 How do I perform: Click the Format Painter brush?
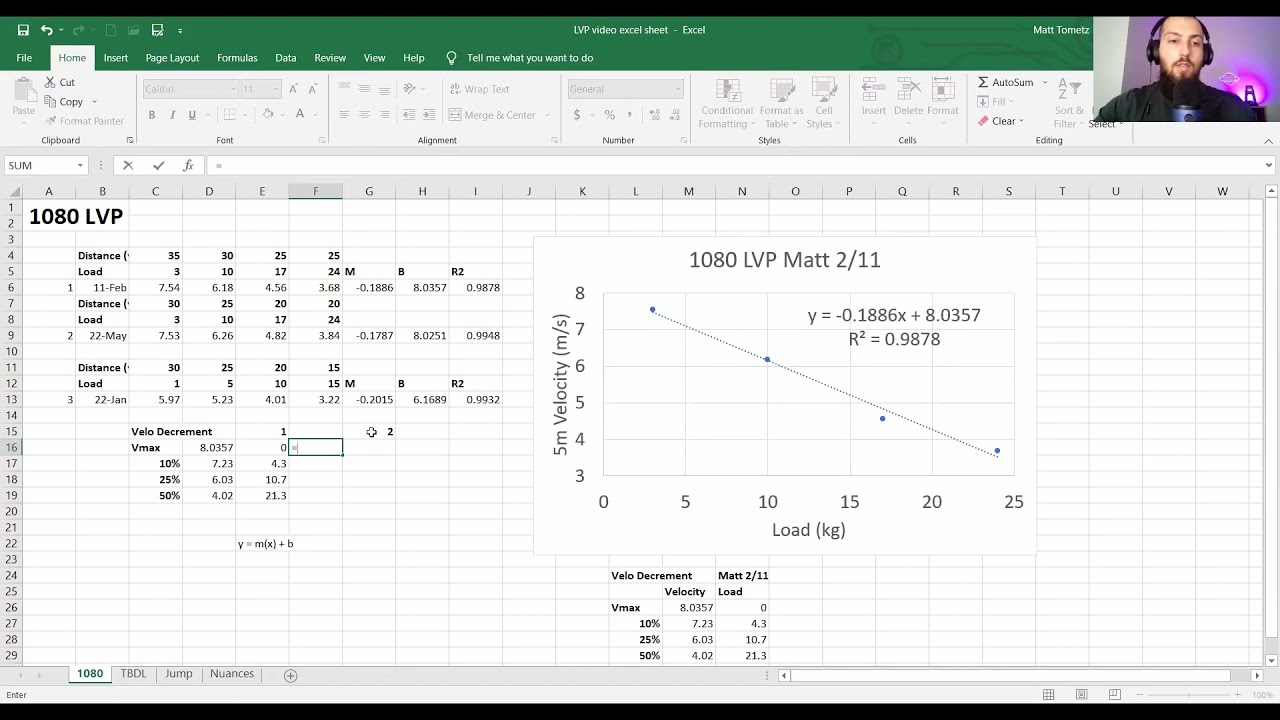coord(49,121)
